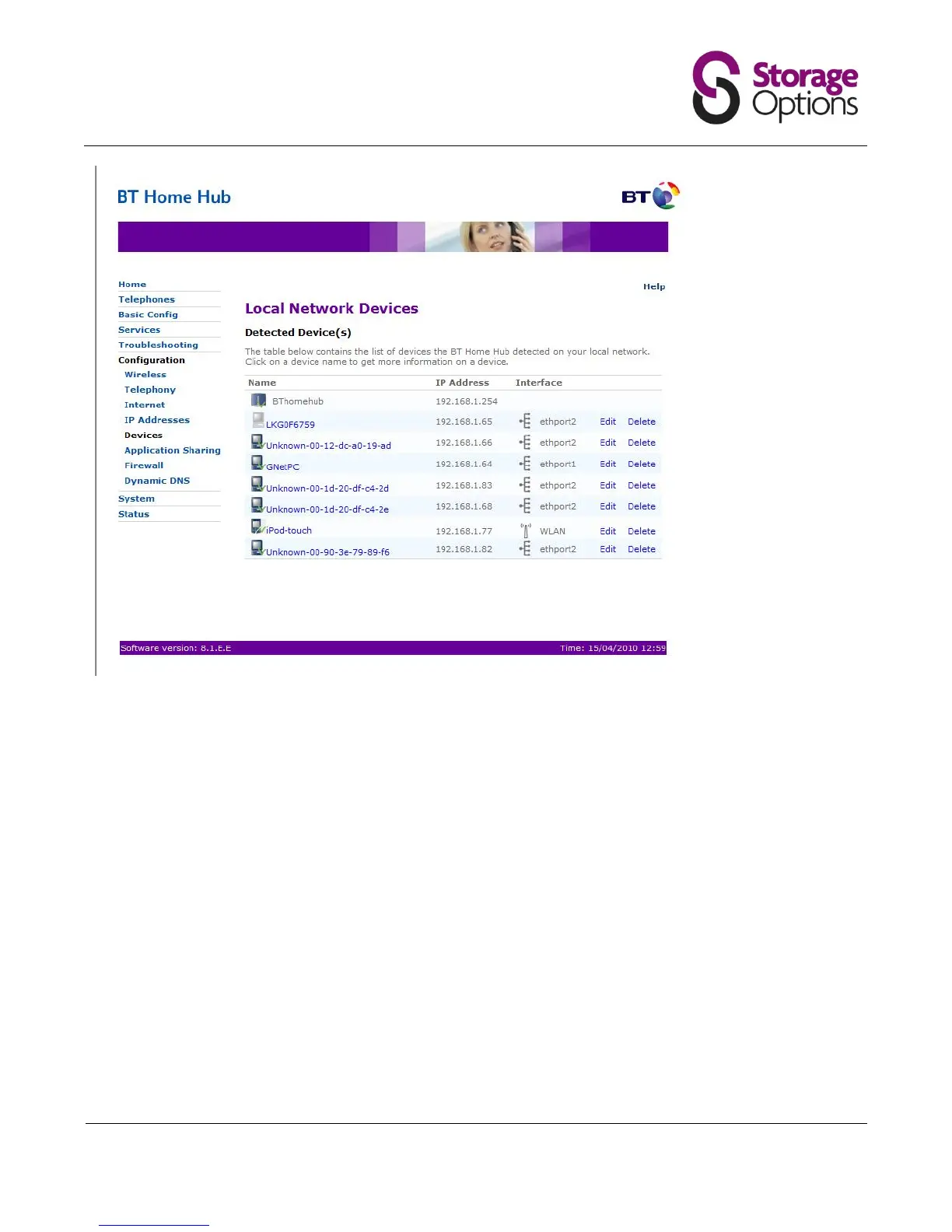The image size is (952, 1232).
Task: Delete the device at 192.168.1.83
Action: 642,485
